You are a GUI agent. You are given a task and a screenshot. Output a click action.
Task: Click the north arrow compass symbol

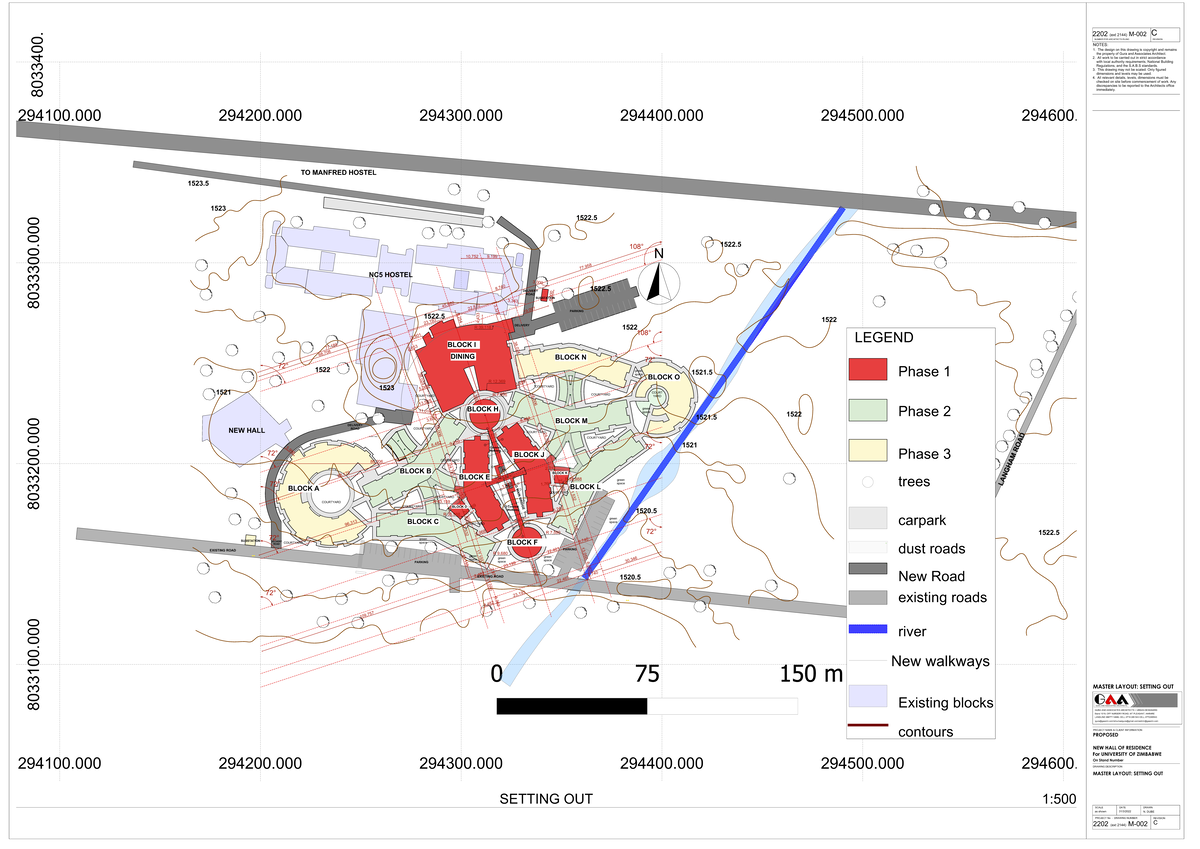pos(657,285)
